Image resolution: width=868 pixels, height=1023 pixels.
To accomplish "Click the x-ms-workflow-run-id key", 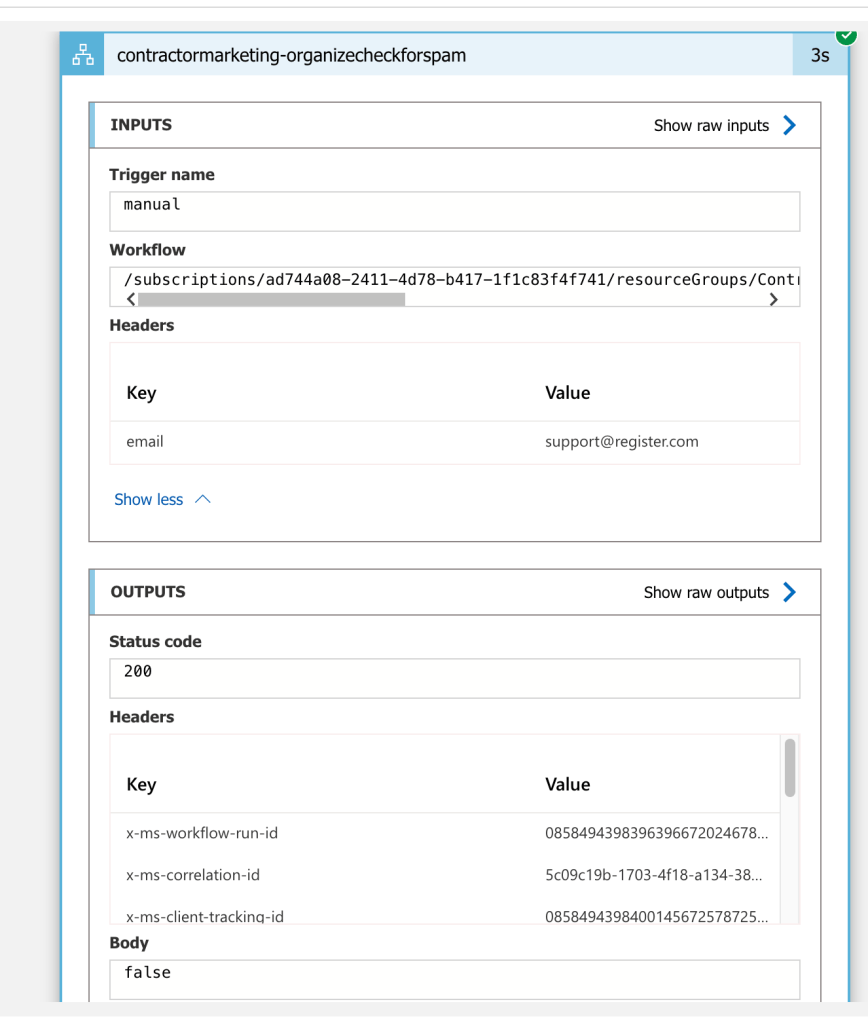I will pos(202,833).
